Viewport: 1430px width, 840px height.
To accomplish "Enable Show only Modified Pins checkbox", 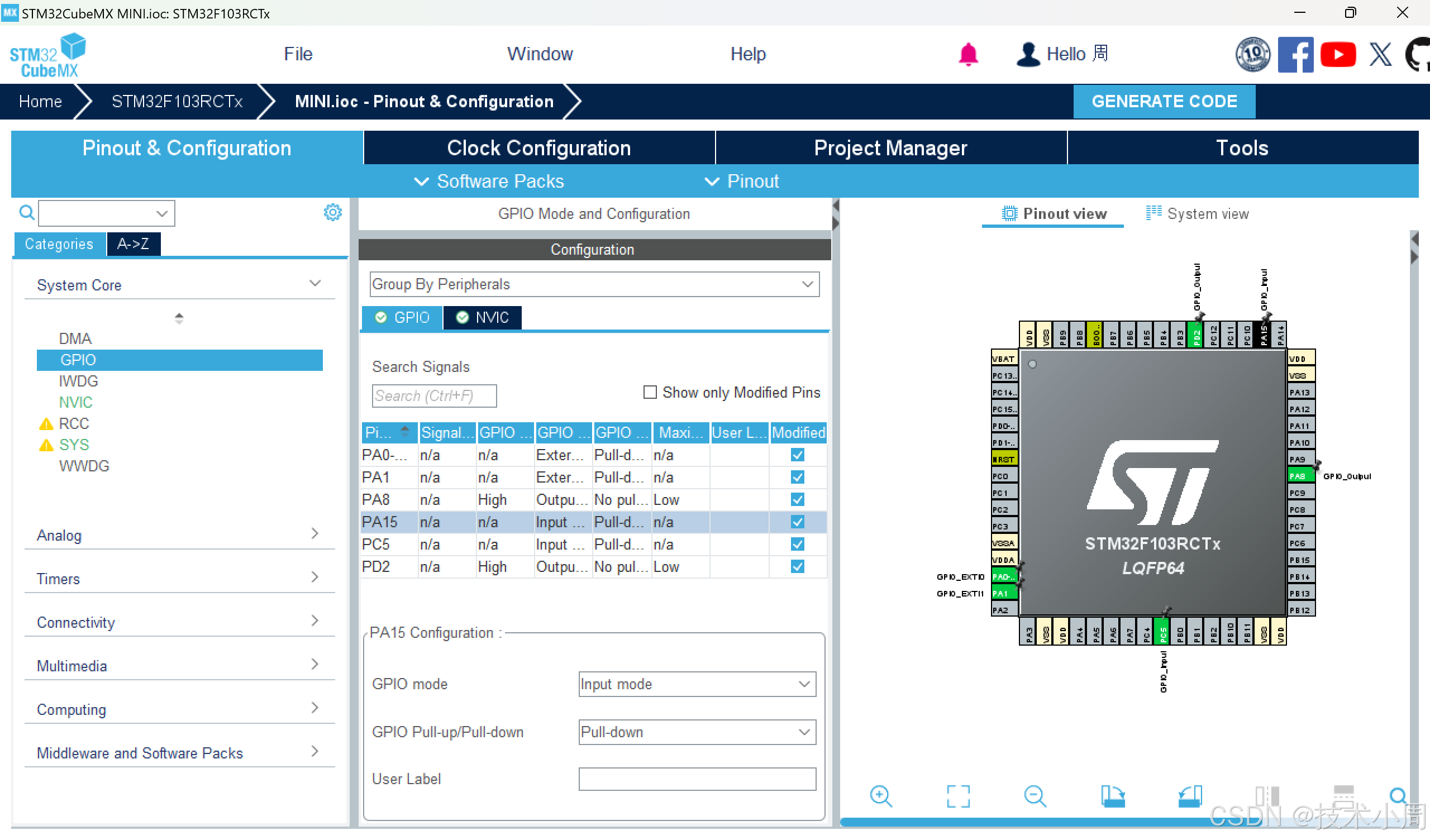I will (x=650, y=393).
